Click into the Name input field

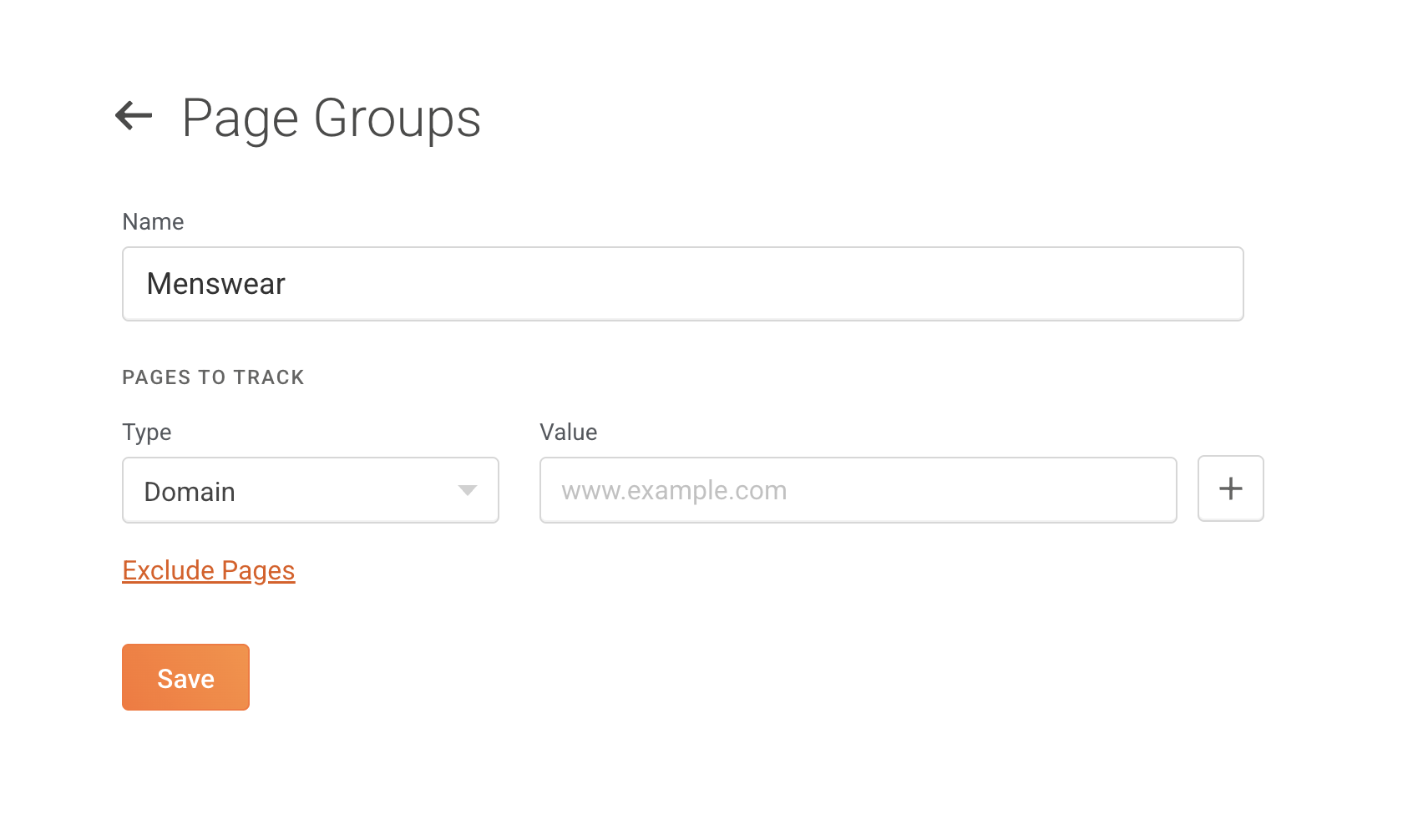coord(682,284)
